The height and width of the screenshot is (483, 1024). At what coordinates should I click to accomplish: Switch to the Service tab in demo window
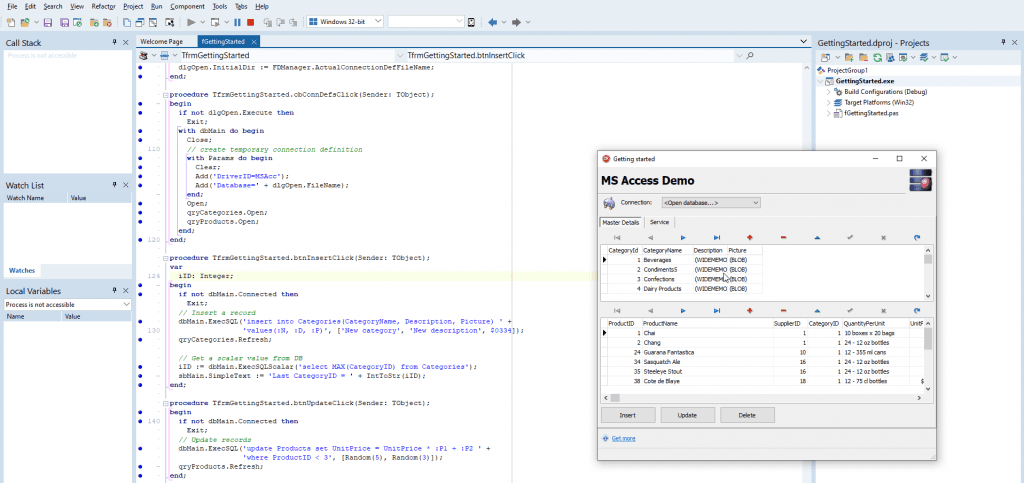[x=660, y=222]
